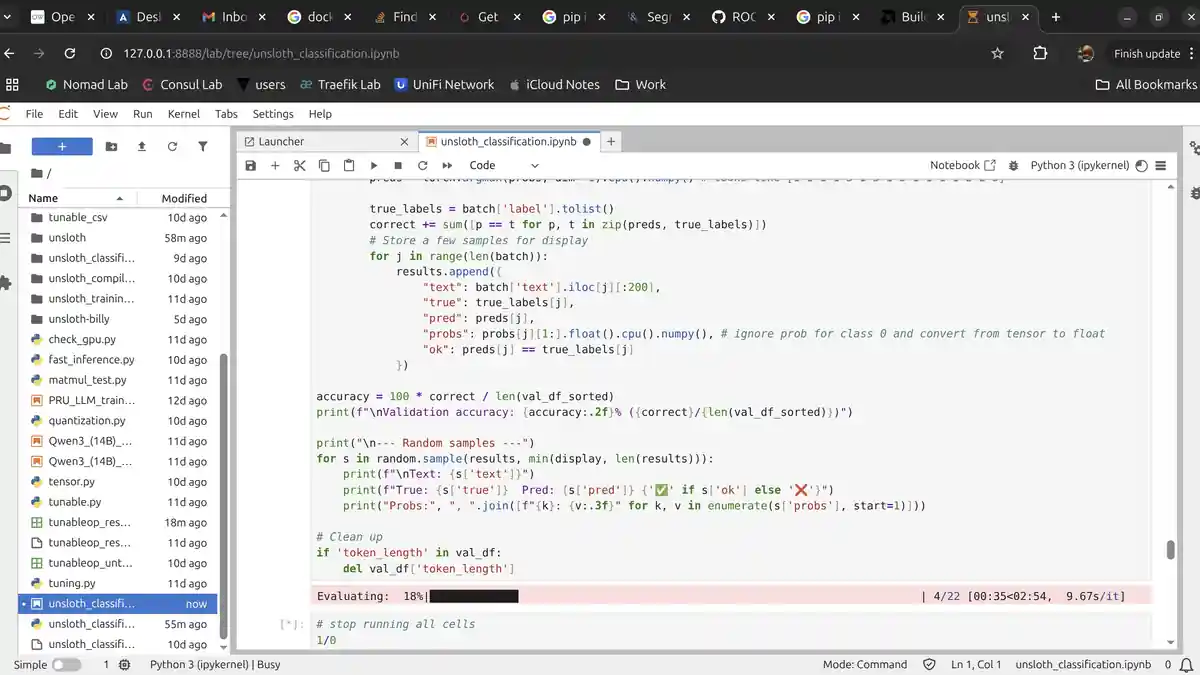Restart the kernel using the circular arrow
Image resolution: width=1200 pixels, height=675 pixels.
[422, 165]
